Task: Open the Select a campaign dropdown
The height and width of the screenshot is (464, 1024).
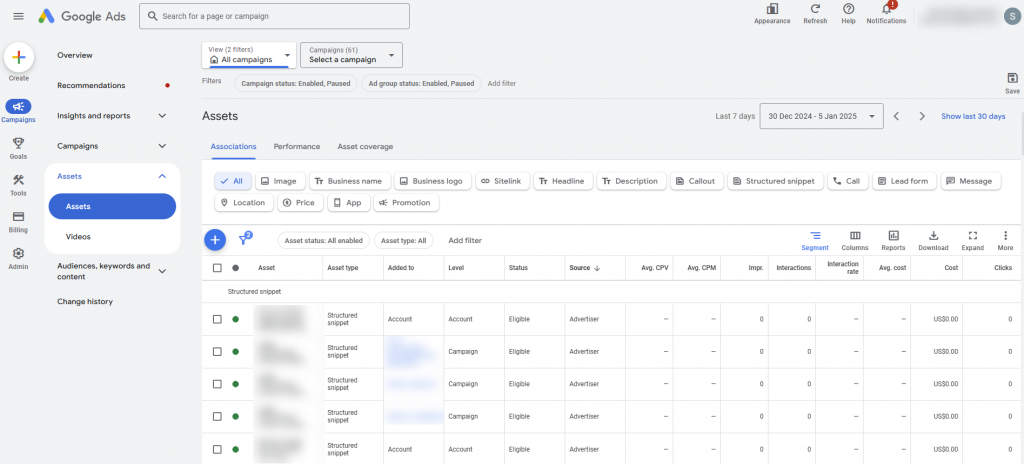Action: (x=351, y=55)
